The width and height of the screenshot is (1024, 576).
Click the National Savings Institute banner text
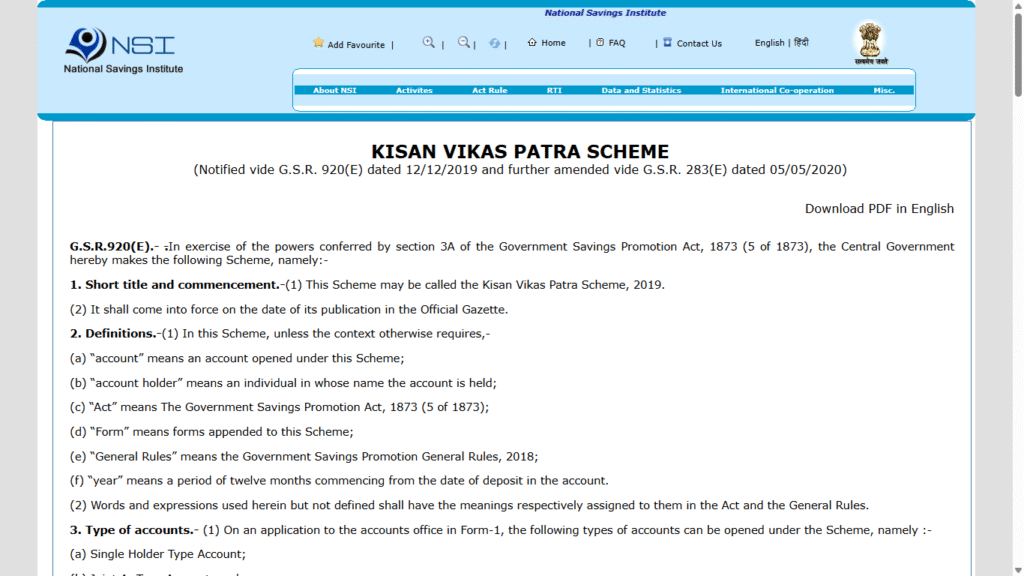coord(605,12)
